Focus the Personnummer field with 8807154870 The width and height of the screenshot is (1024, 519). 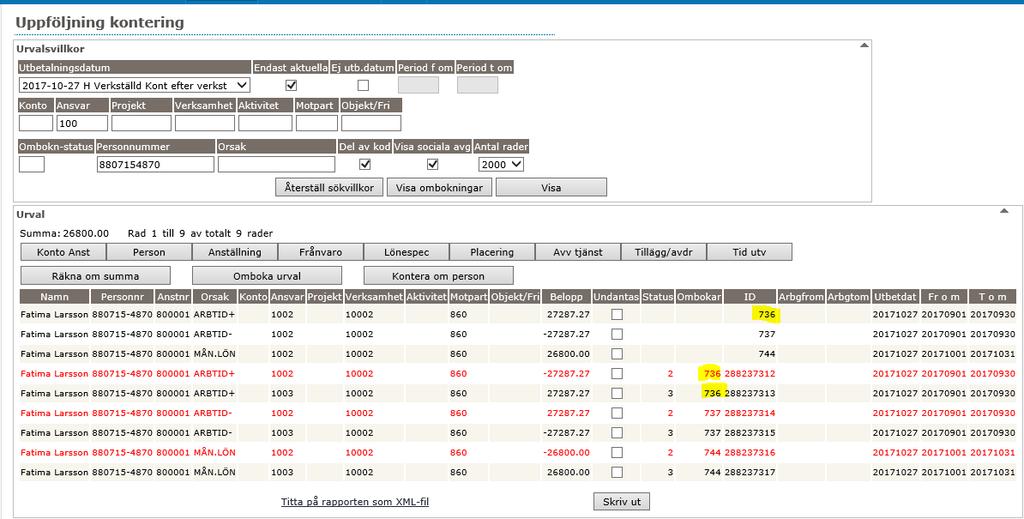click(155, 164)
